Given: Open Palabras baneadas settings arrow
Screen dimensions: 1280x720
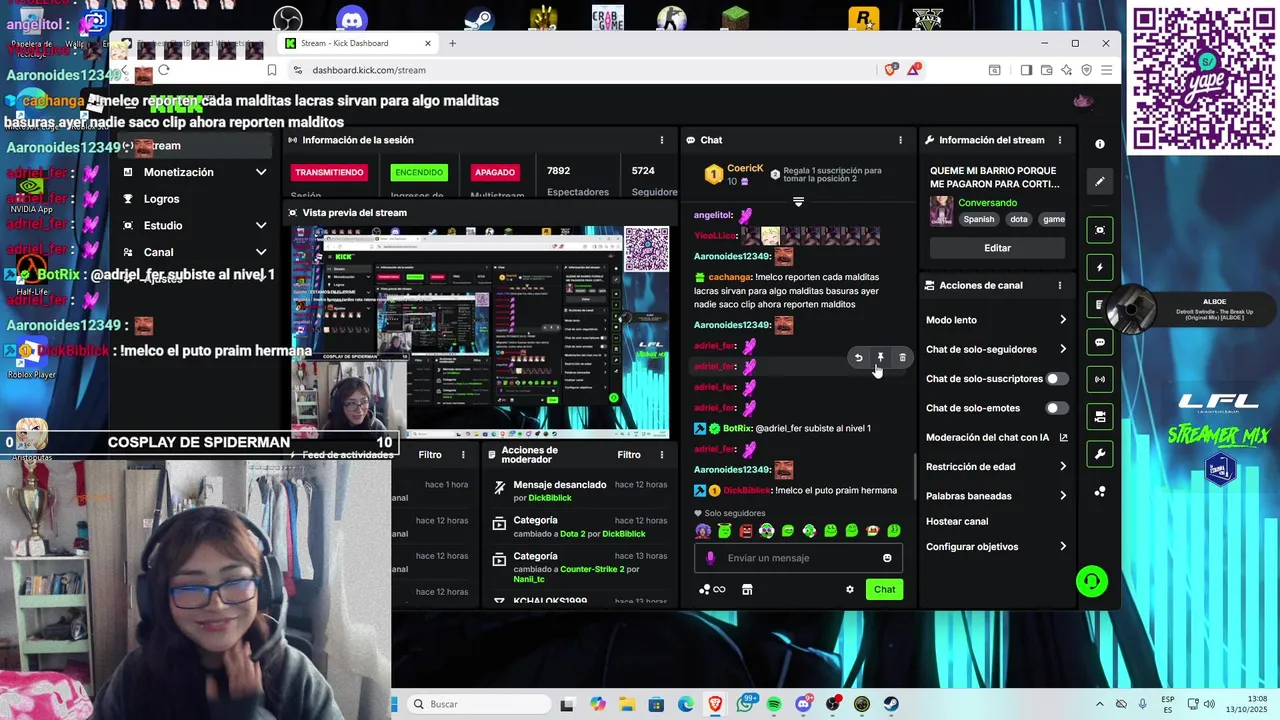Looking at the screenshot, I should [x=1063, y=495].
